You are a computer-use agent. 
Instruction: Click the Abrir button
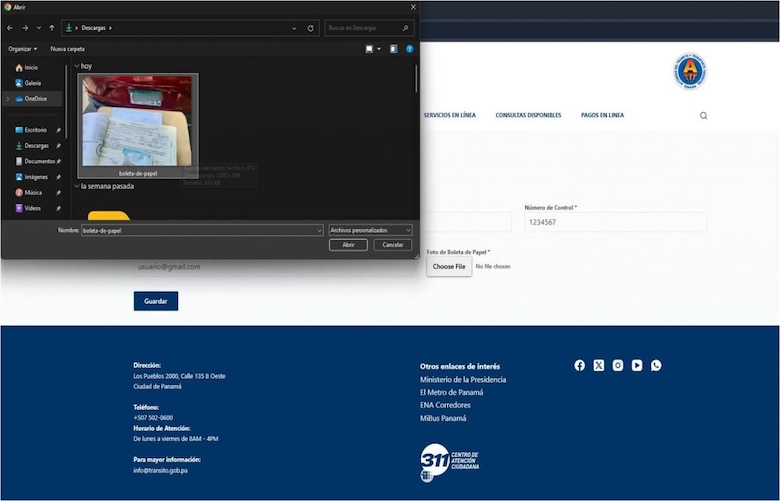pos(348,244)
